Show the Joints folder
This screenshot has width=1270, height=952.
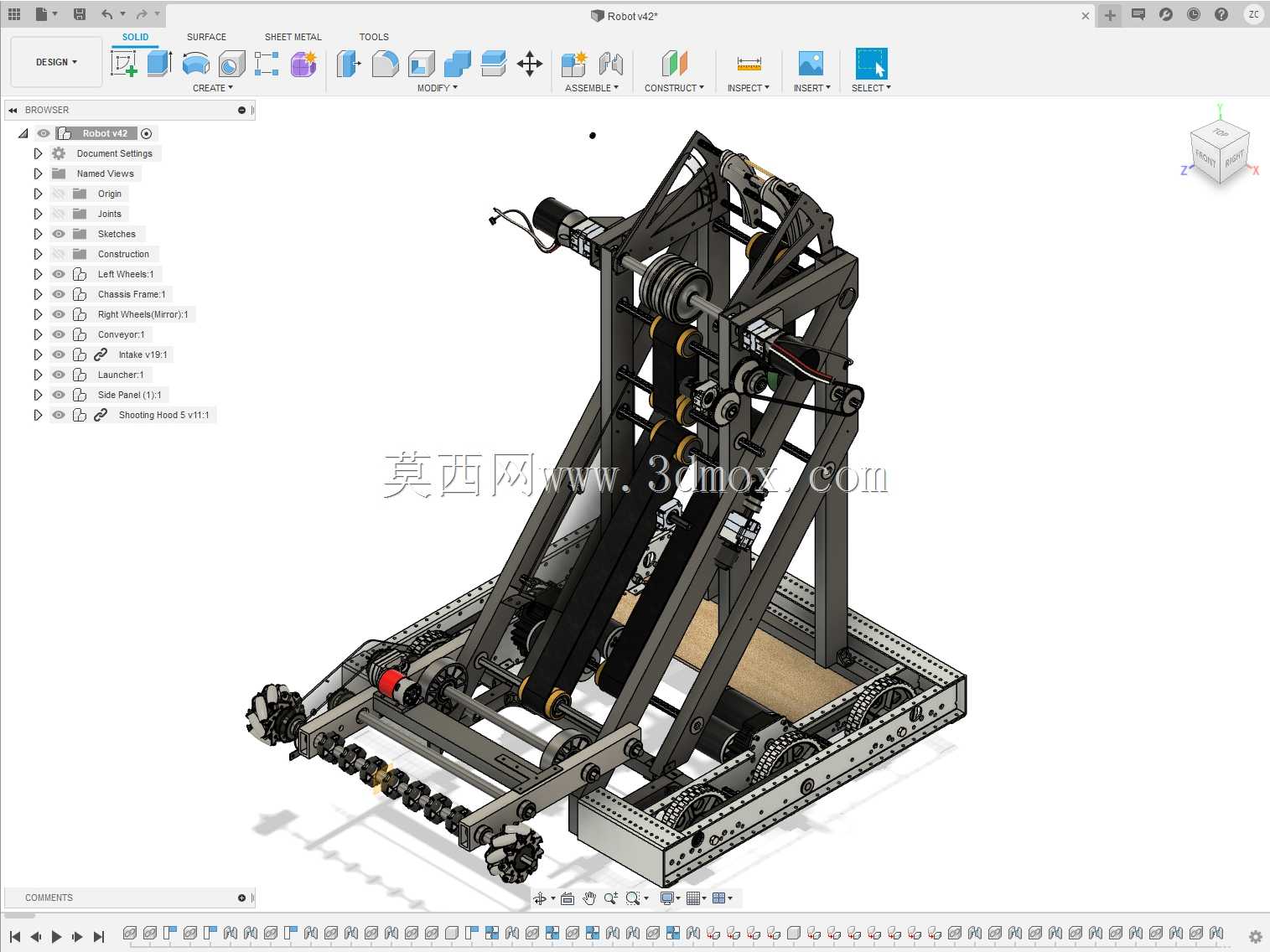59,214
